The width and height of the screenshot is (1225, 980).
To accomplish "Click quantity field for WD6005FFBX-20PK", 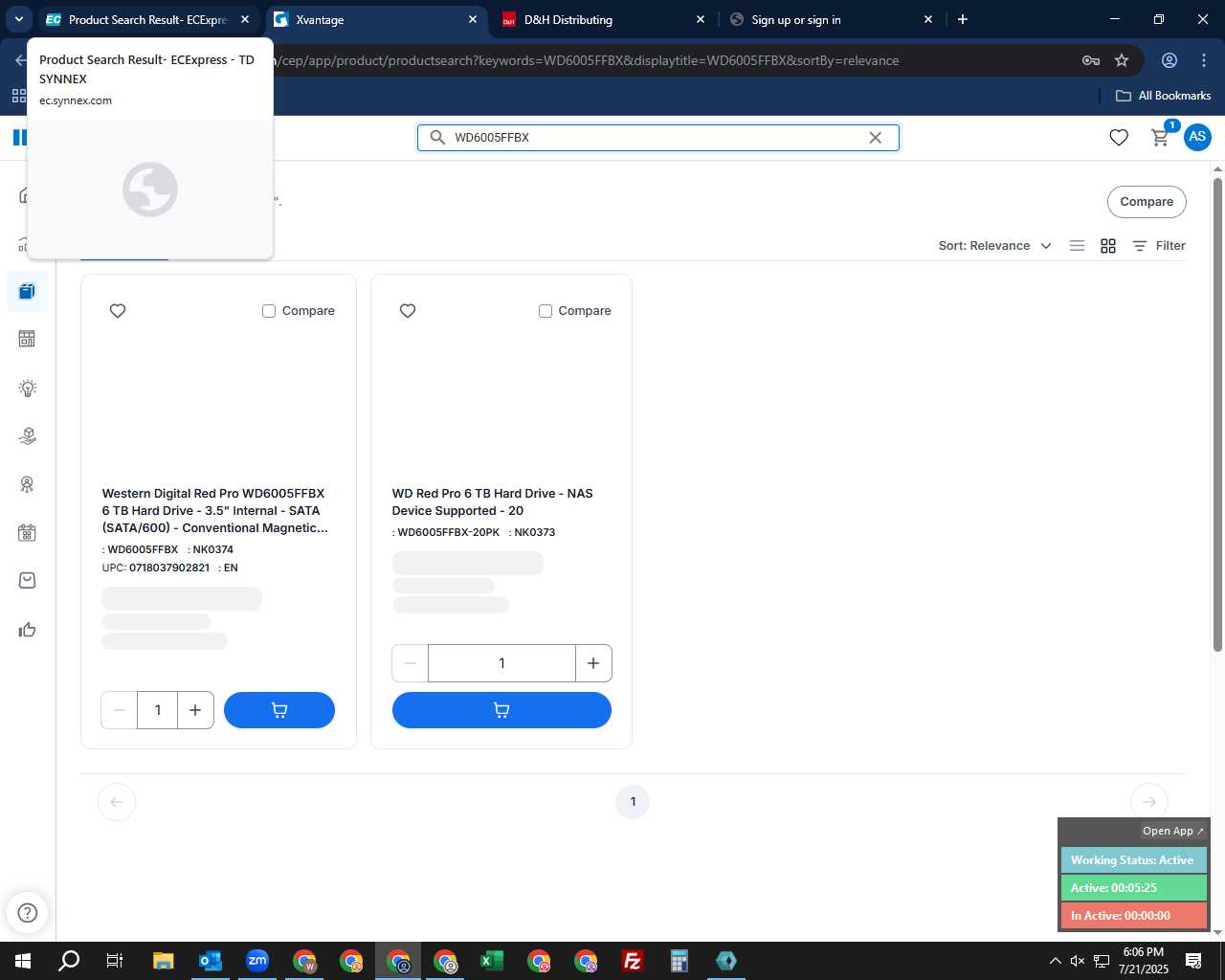I will coord(501,663).
